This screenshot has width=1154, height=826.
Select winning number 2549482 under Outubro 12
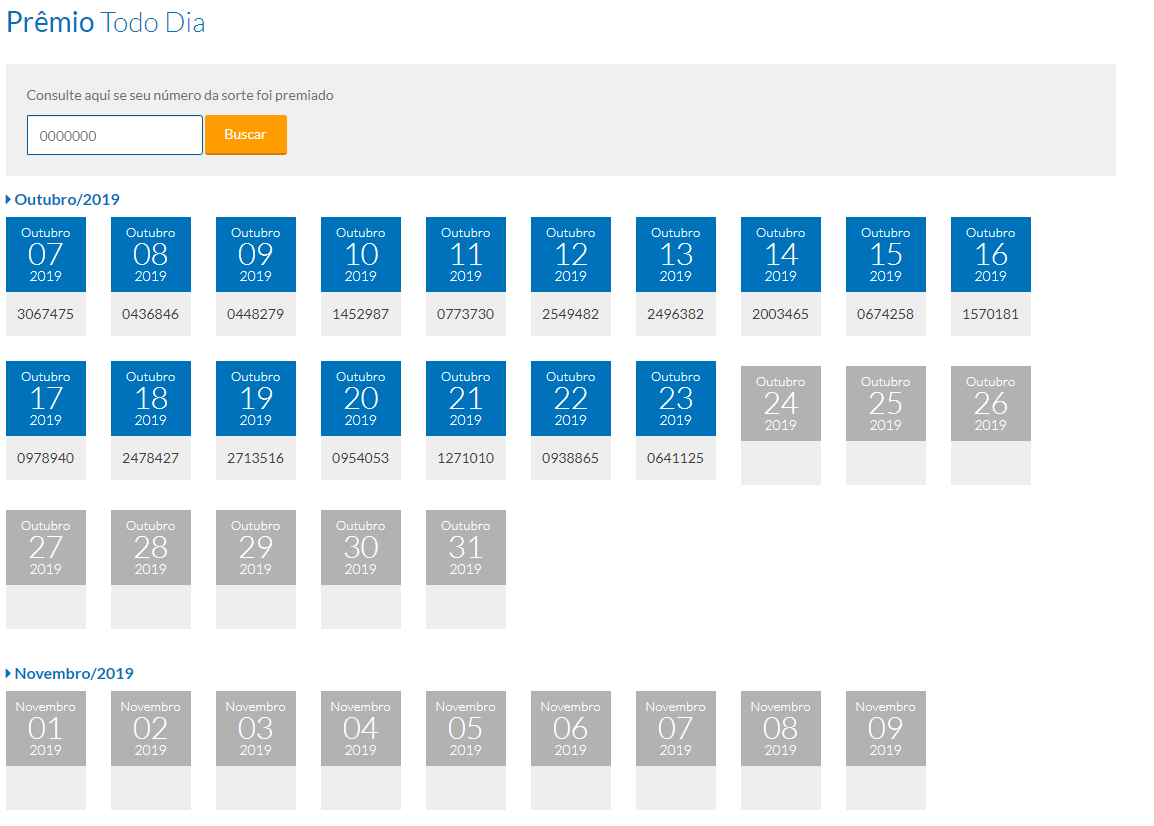(571, 314)
